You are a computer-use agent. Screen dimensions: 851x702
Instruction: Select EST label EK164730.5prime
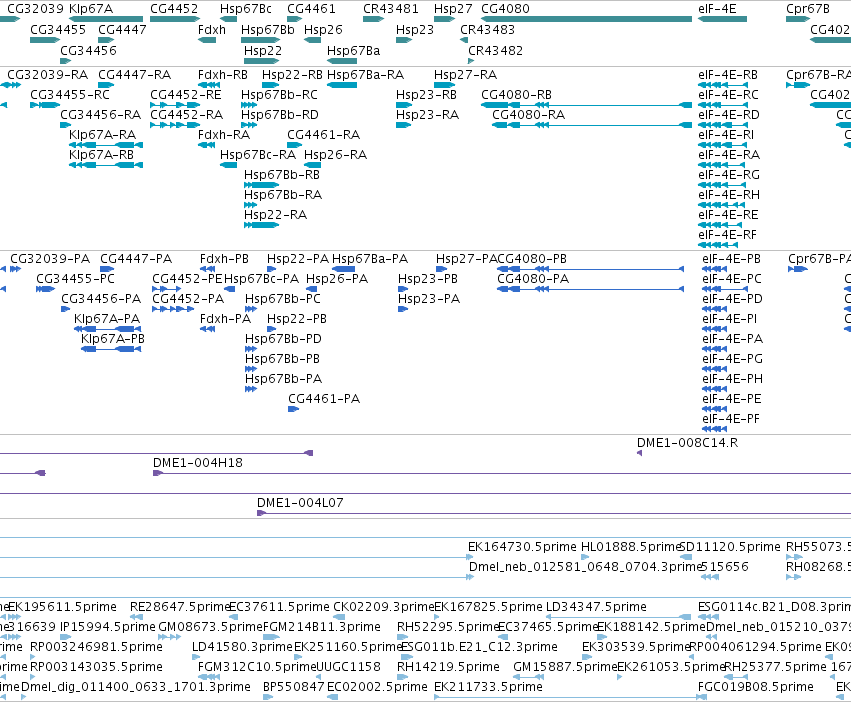tap(522, 547)
